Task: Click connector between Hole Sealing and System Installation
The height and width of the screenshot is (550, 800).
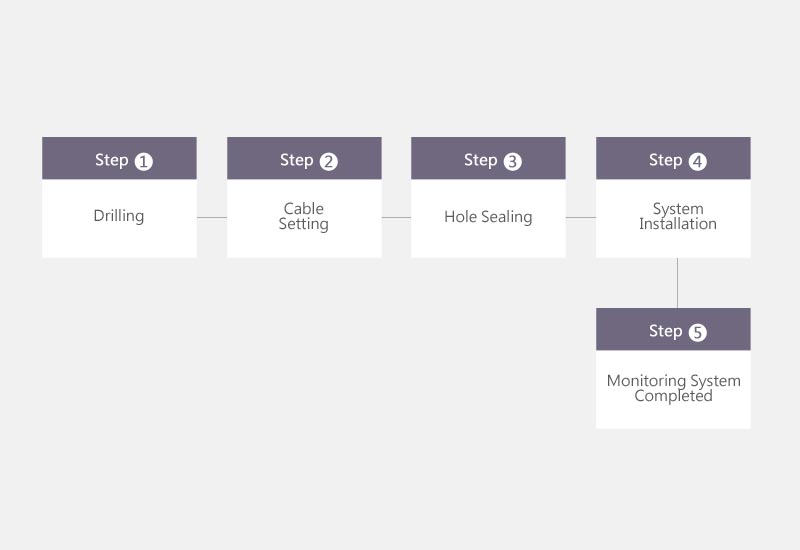Action: [581, 217]
